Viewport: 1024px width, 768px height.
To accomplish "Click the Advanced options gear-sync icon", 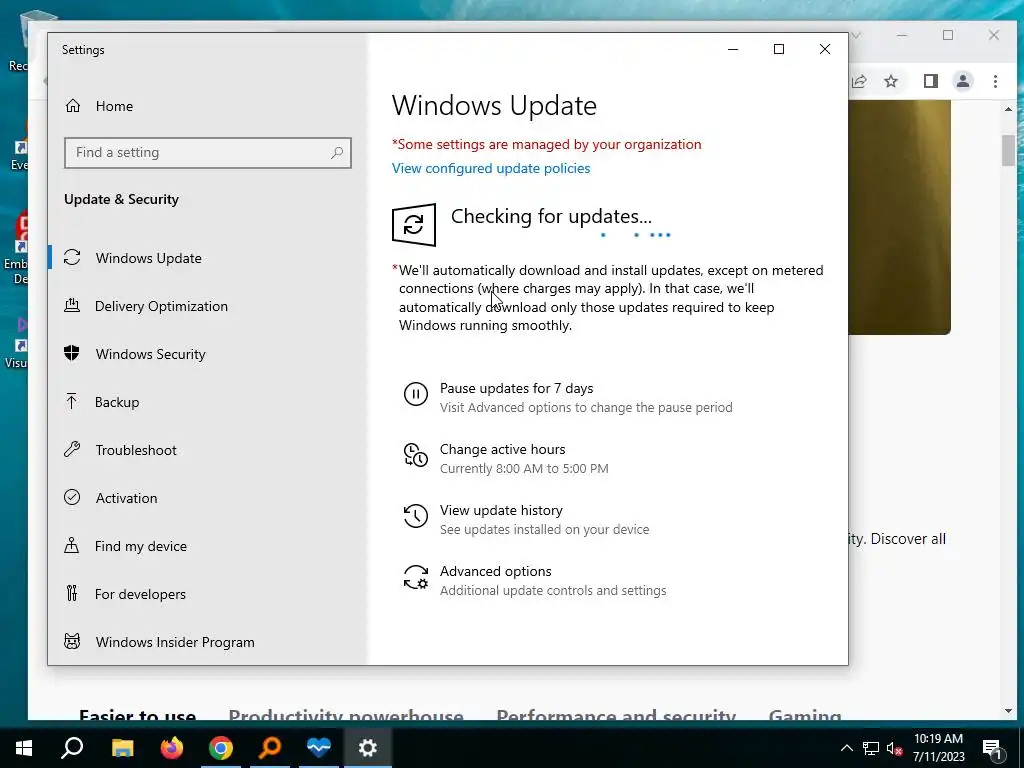I will tap(416, 577).
